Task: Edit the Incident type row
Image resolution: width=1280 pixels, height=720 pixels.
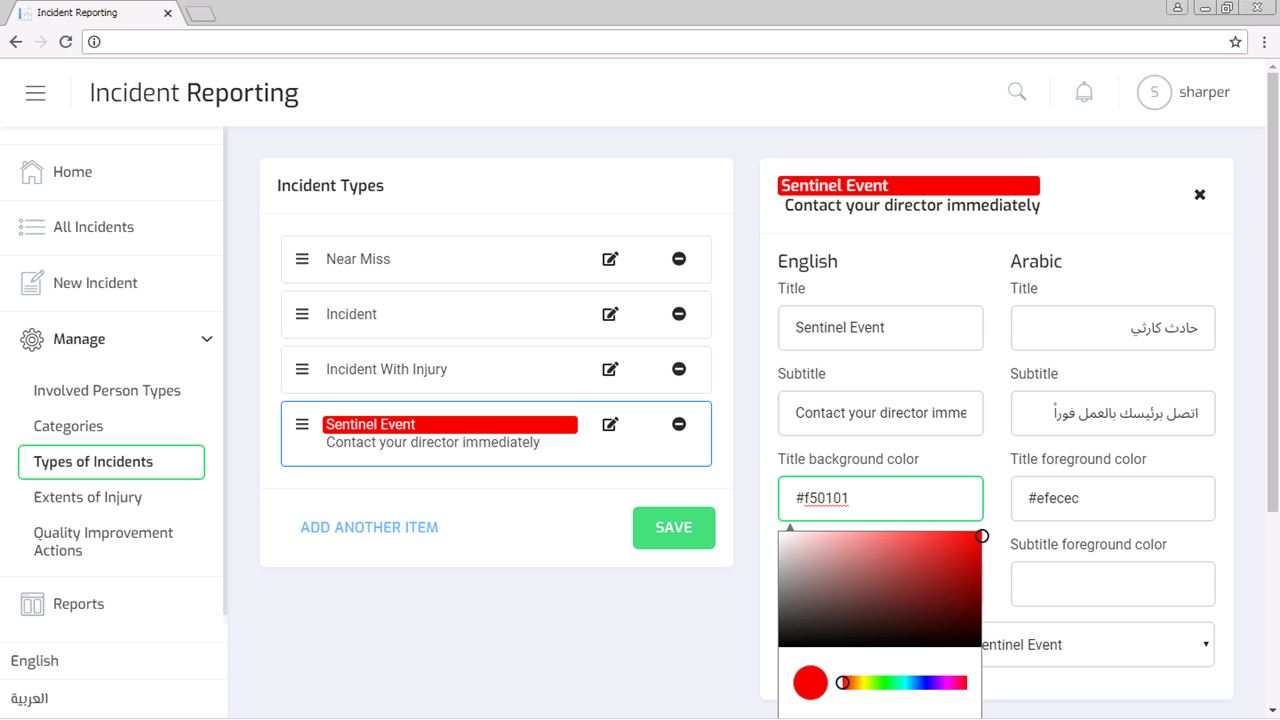Action: click(610, 314)
